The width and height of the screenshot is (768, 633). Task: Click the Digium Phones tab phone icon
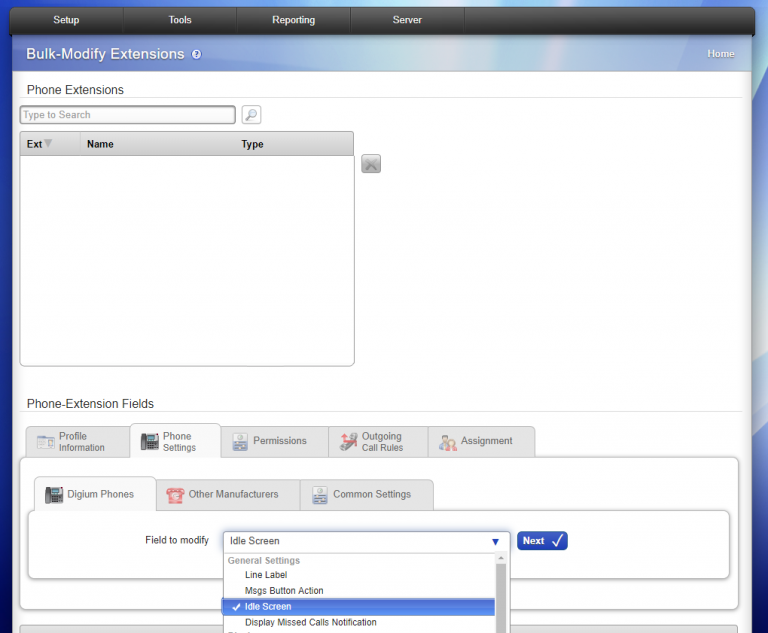(x=54, y=495)
